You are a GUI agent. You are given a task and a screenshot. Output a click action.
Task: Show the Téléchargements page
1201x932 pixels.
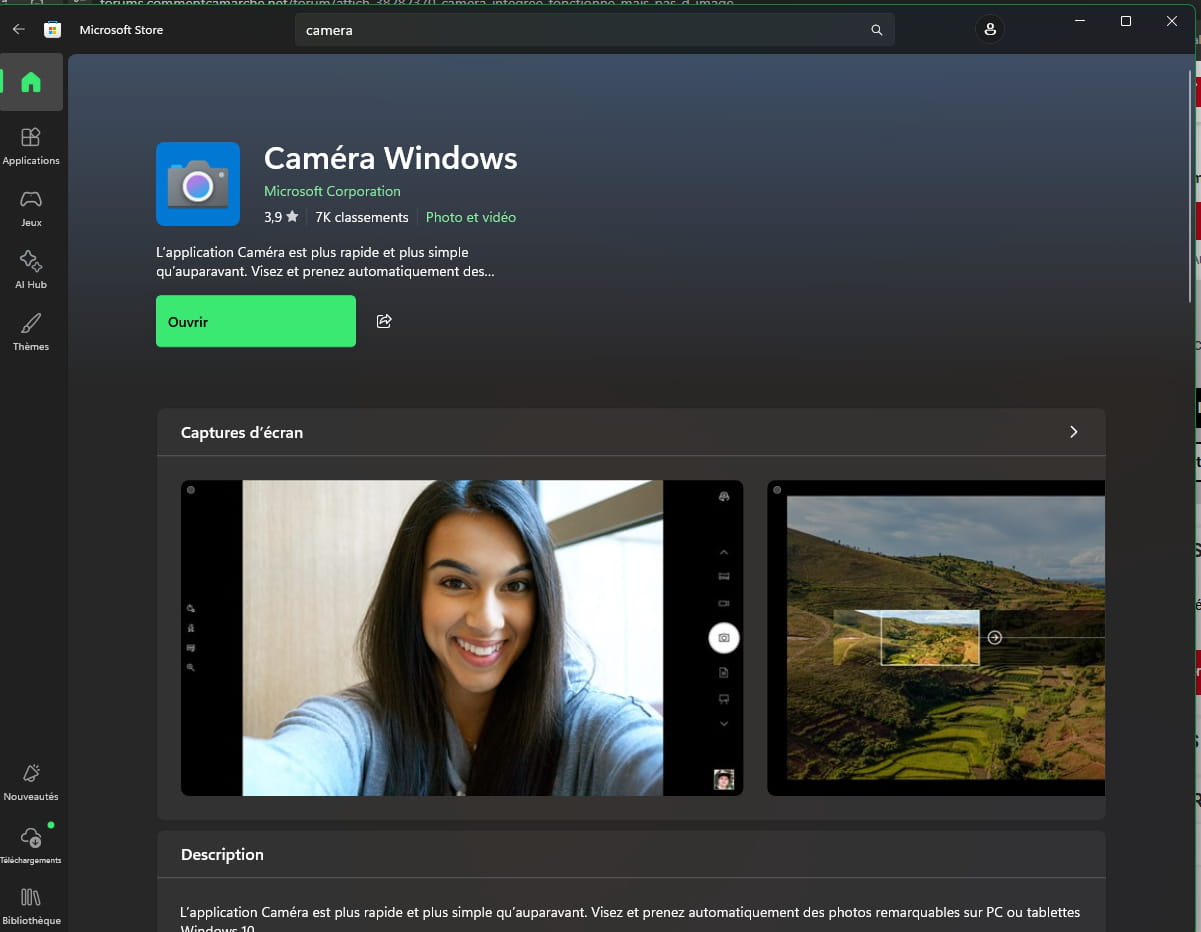point(31,844)
